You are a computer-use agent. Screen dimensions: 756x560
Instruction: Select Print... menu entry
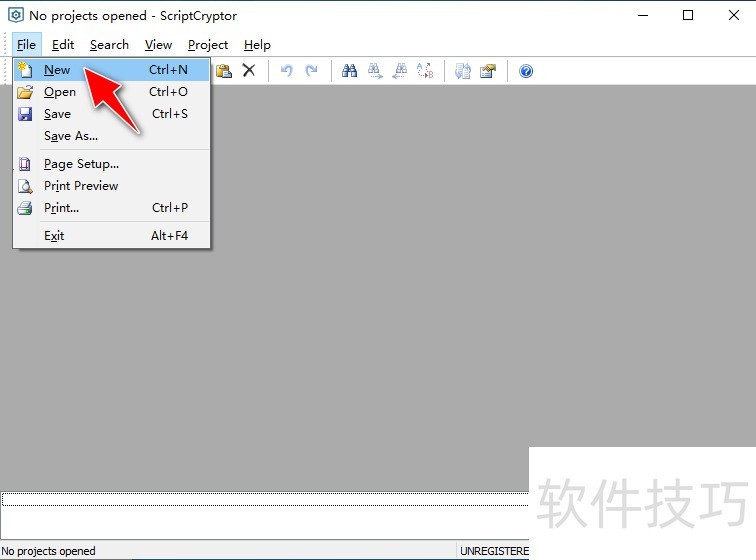pos(112,208)
